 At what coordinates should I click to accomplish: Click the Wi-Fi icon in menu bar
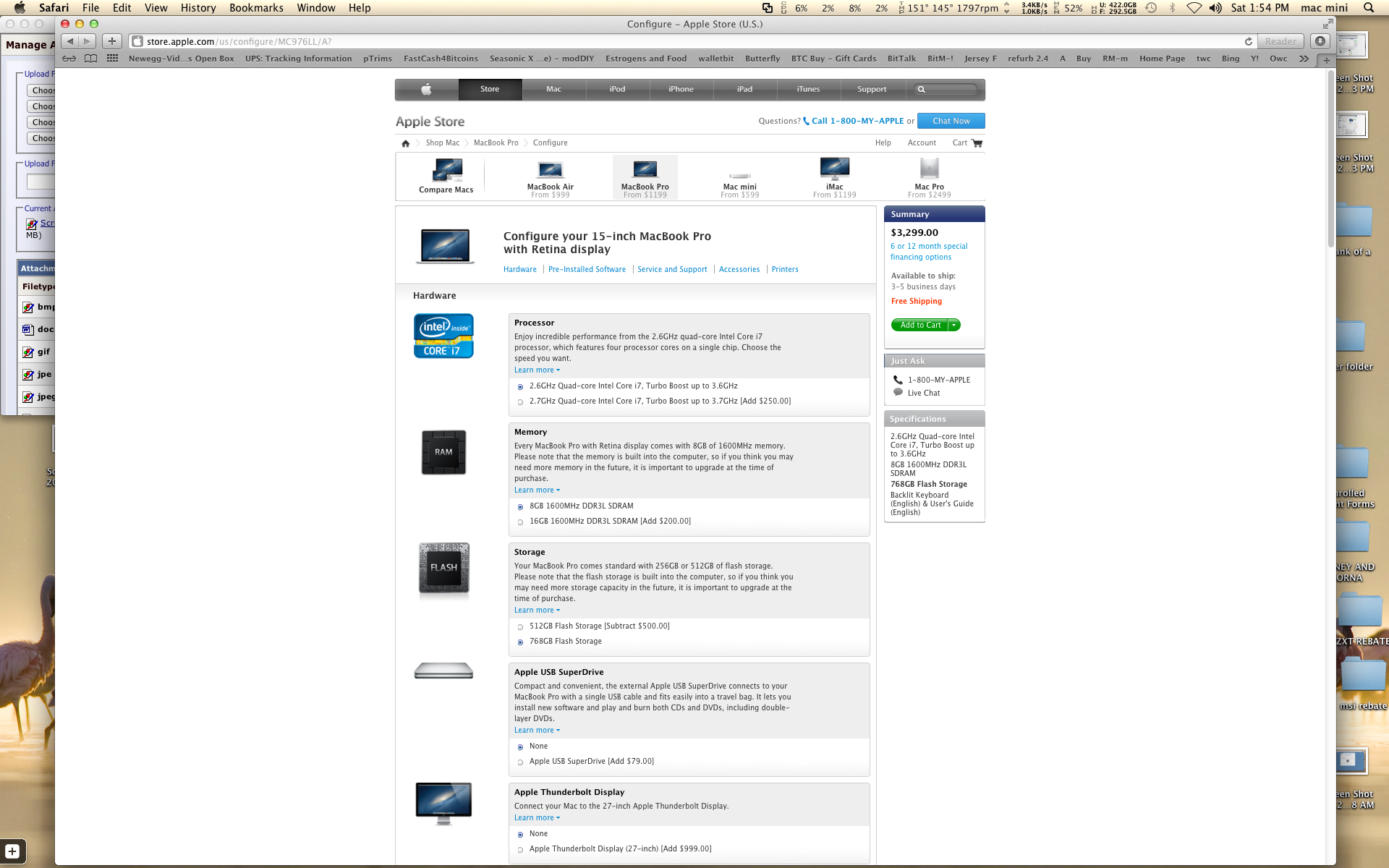(1194, 8)
